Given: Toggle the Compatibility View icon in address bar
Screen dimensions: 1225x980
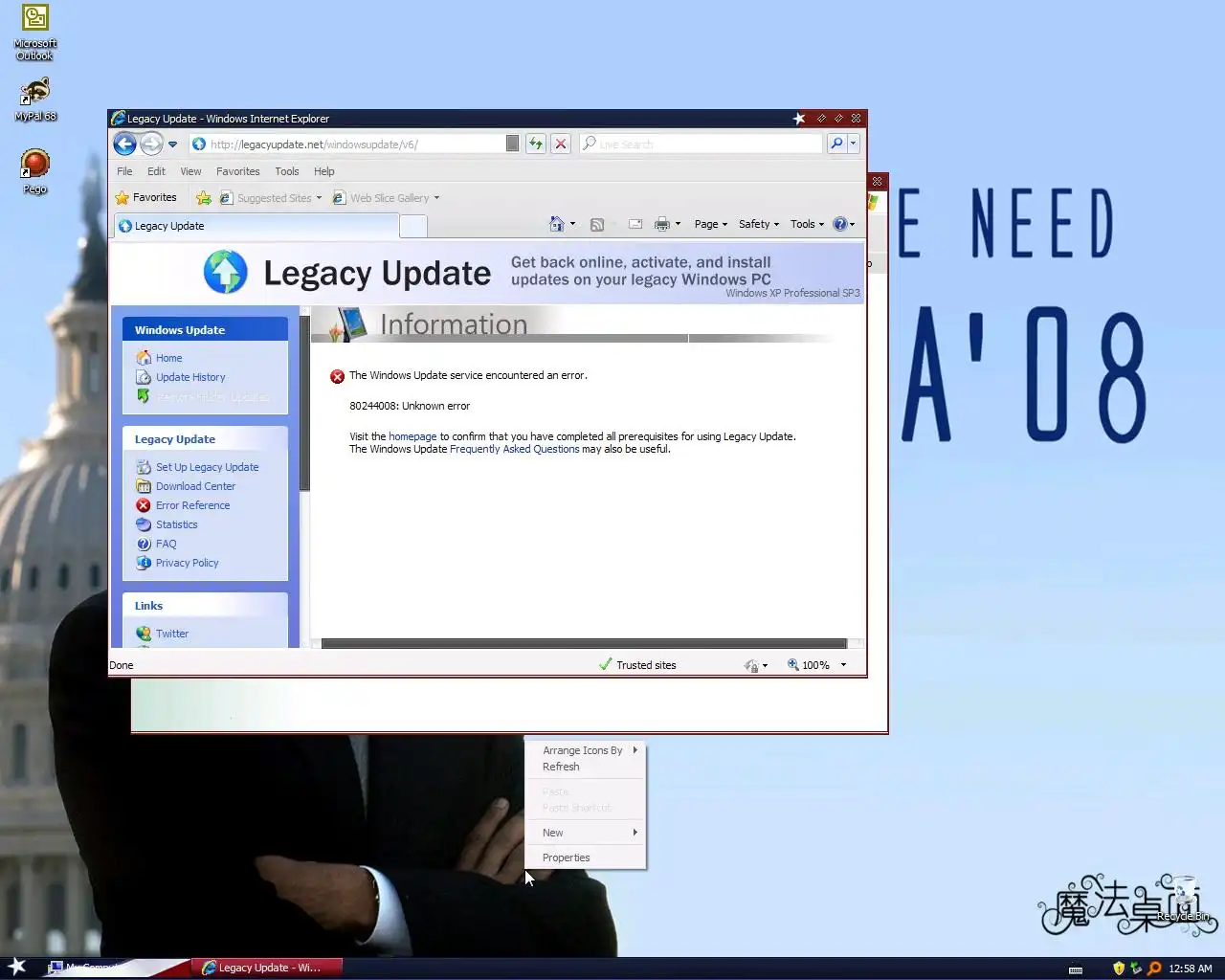Looking at the screenshot, I should click(512, 144).
